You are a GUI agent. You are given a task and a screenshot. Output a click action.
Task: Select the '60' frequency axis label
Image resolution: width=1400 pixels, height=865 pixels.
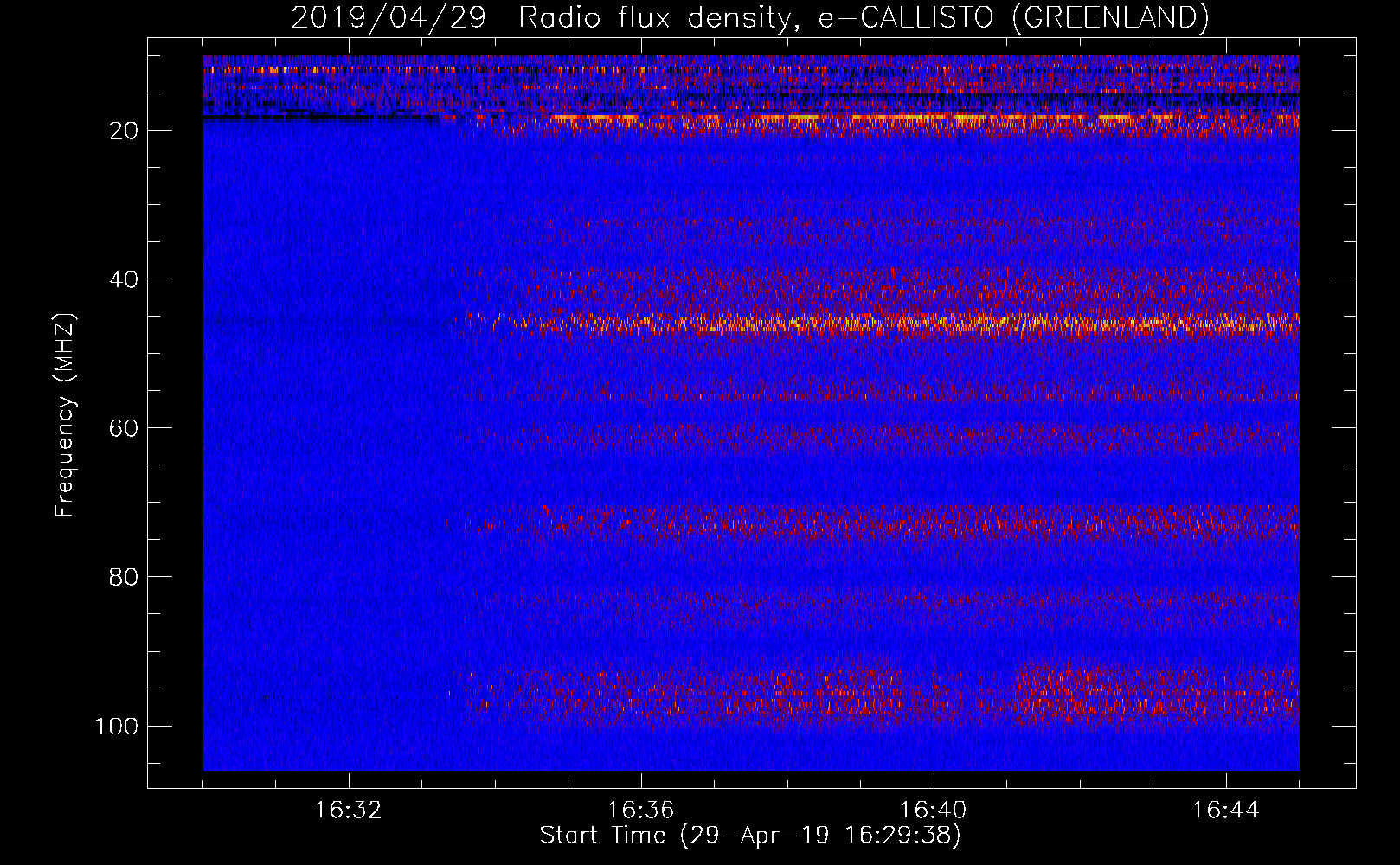[124, 428]
